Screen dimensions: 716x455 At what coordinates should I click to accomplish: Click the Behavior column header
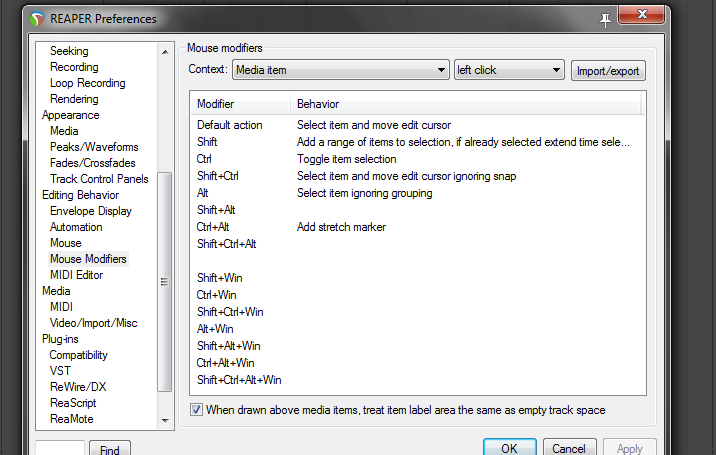tap(466, 104)
